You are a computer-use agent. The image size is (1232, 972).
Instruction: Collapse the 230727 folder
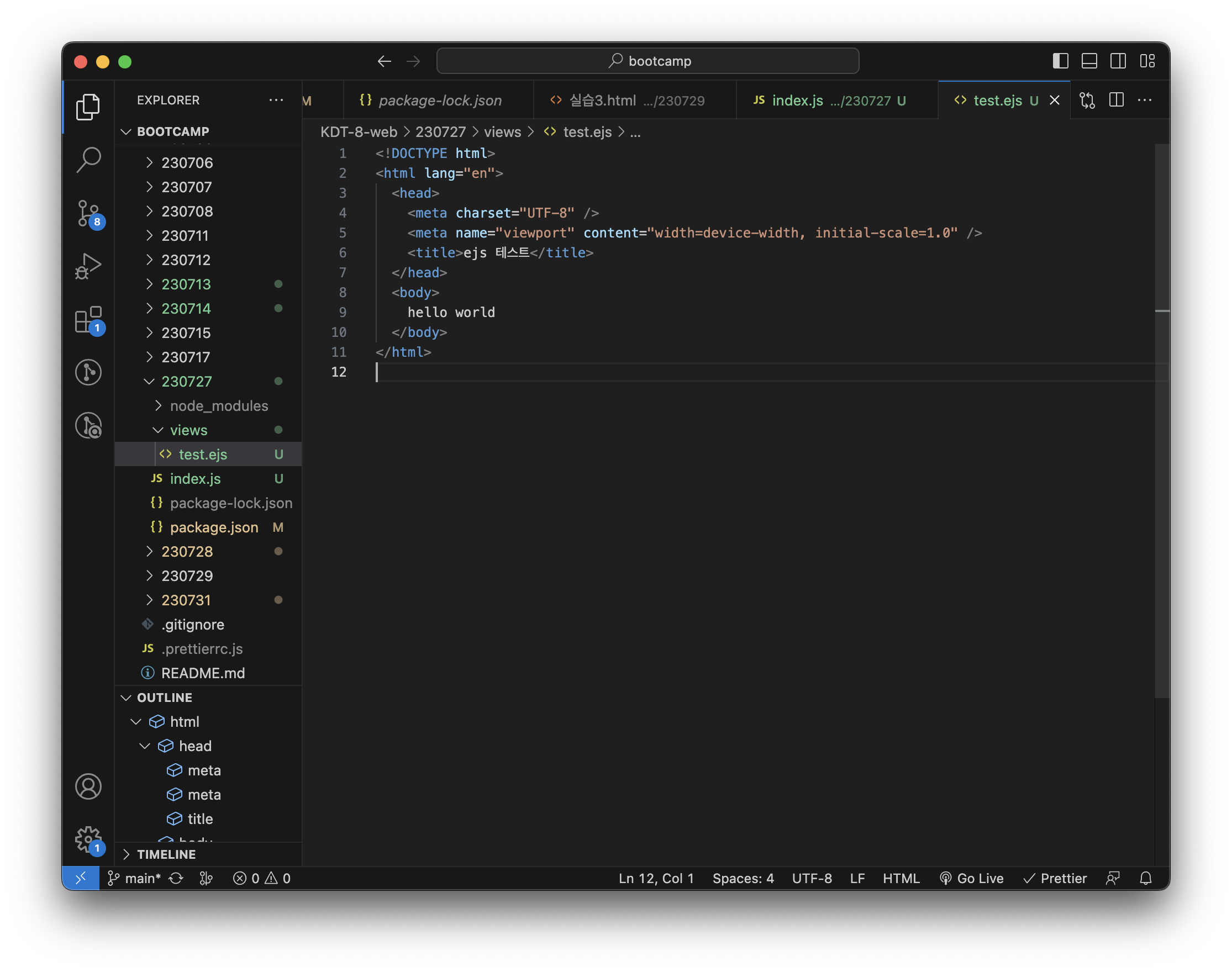tap(208, 381)
